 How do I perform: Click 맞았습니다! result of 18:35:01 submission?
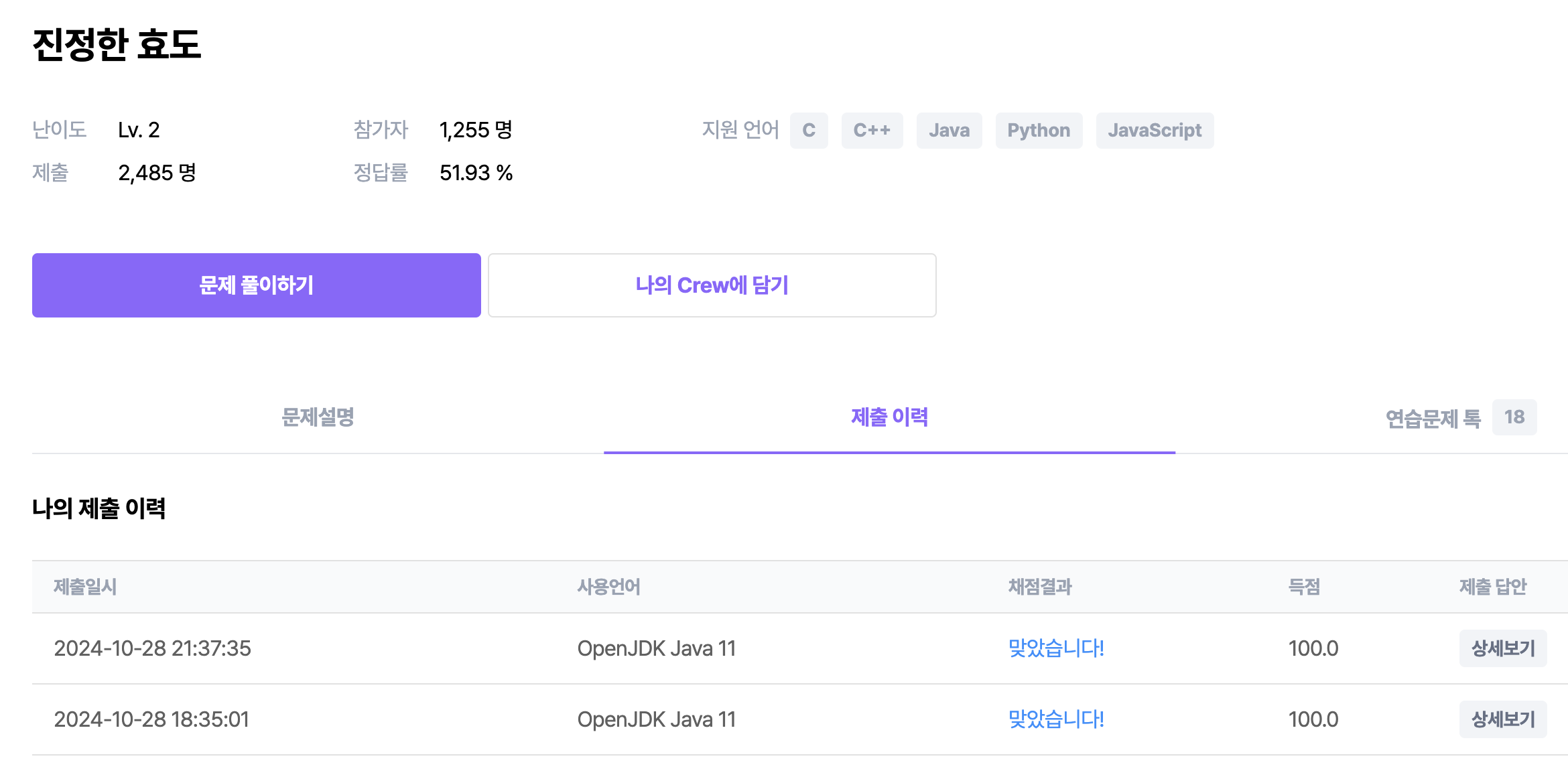coord(1056,719)
